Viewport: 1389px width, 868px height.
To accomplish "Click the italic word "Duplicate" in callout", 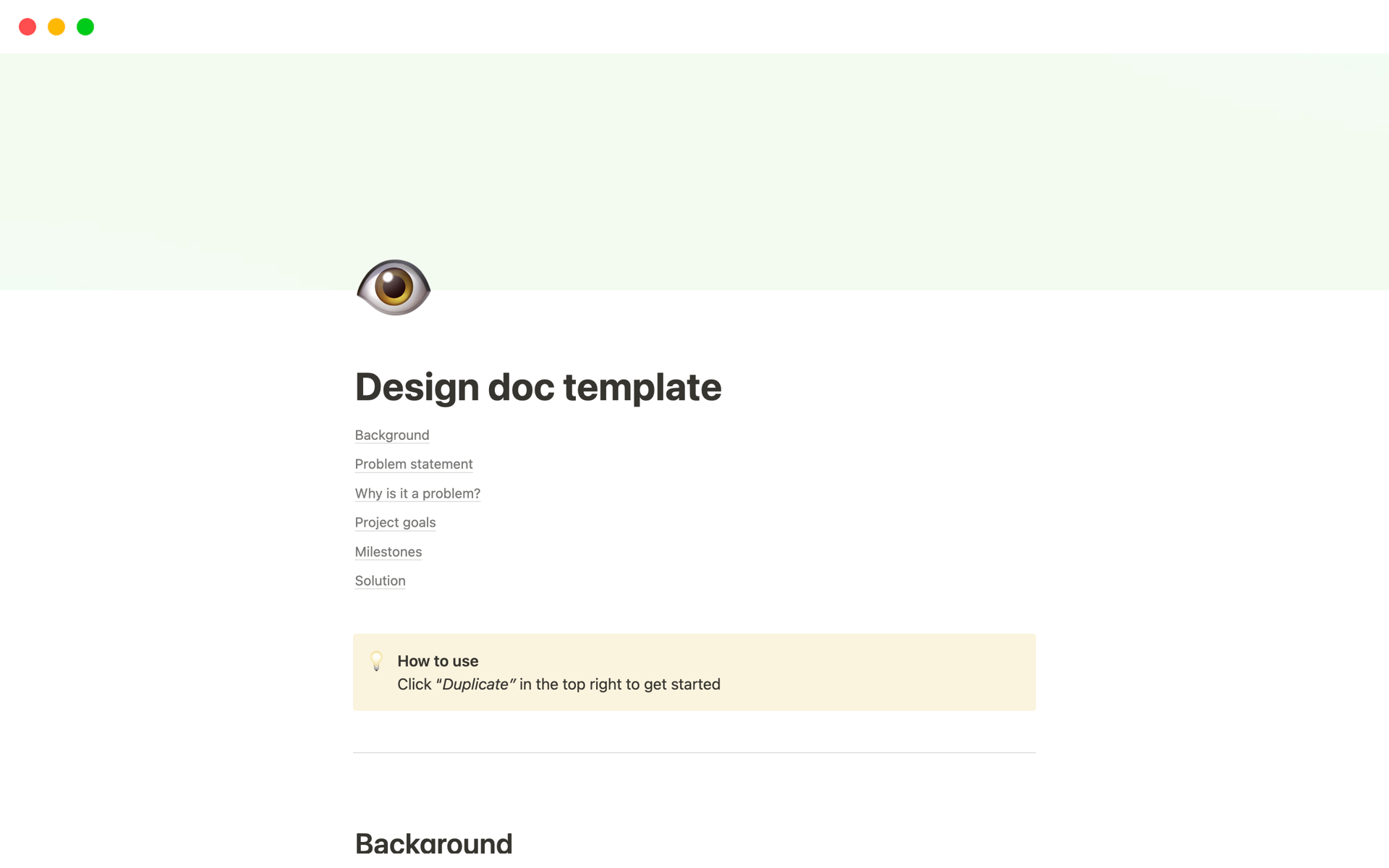I will [x=475, y=684].
